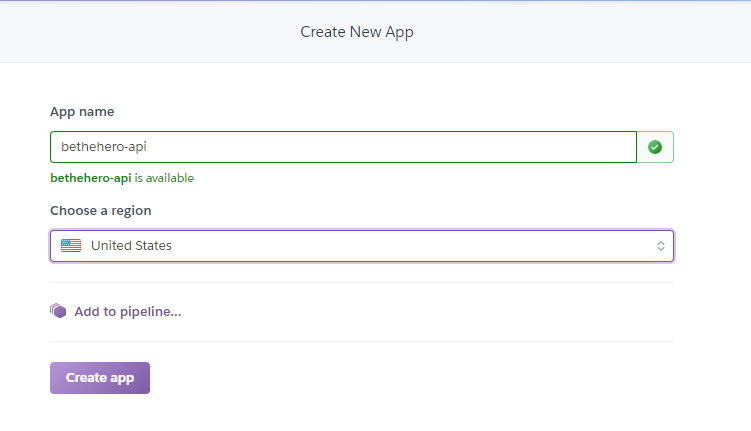Click the bold 'bethehero-api' availability text
This screenshot has height=431, width=751.
click(91, 178)
